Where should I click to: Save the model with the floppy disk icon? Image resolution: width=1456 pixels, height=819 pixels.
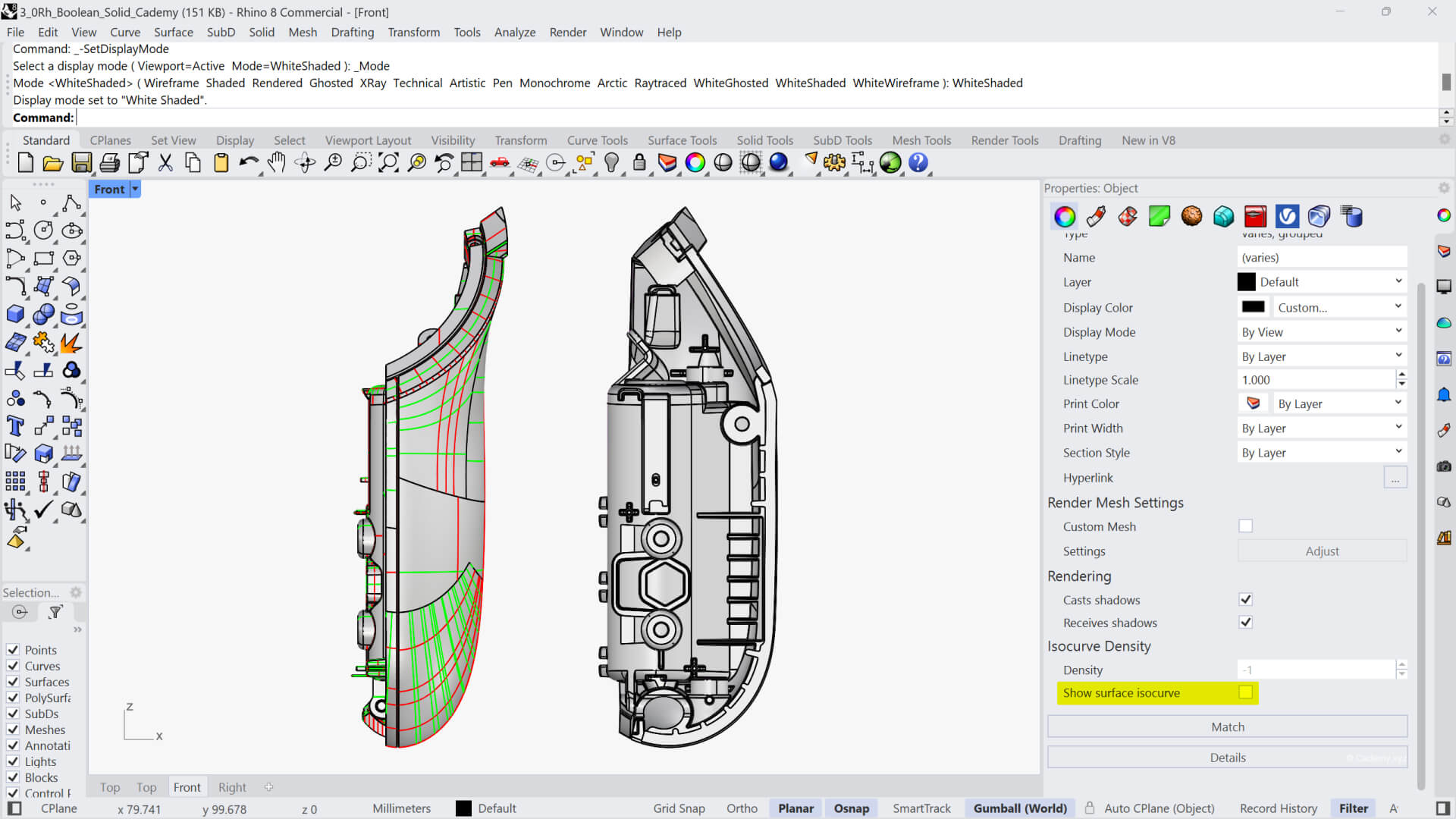click(81, 162)
